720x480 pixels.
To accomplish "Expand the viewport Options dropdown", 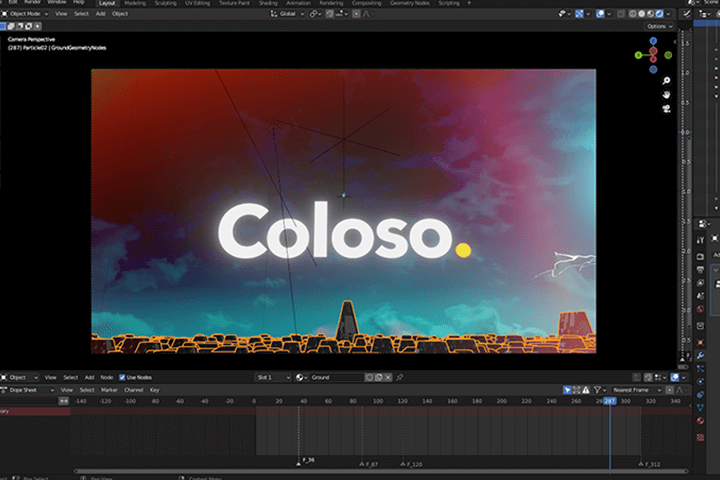I will pyautogui.click(x=660, y=26).
